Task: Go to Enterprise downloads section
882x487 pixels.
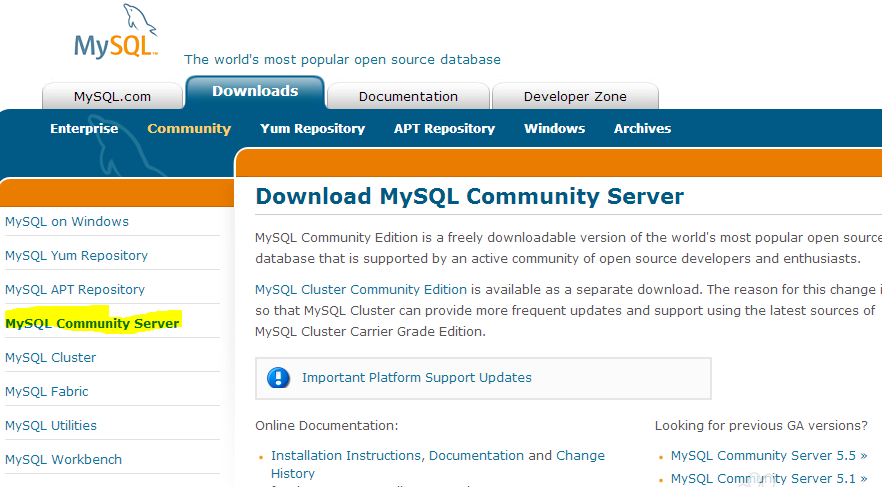Action: tap(84, 129)
